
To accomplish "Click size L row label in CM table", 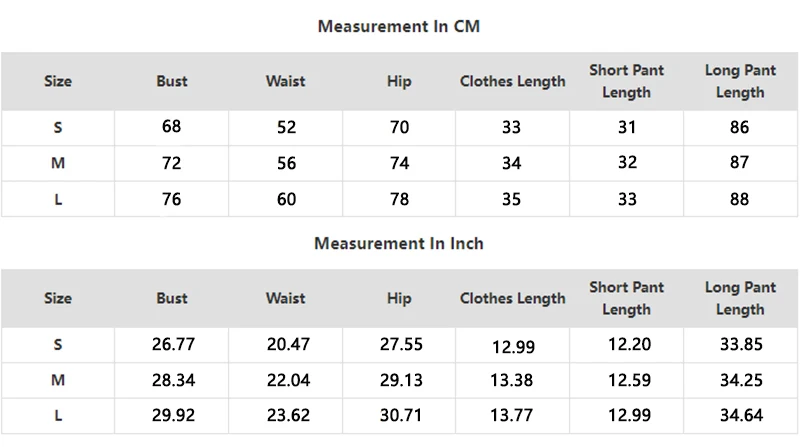I will point(58,200).
